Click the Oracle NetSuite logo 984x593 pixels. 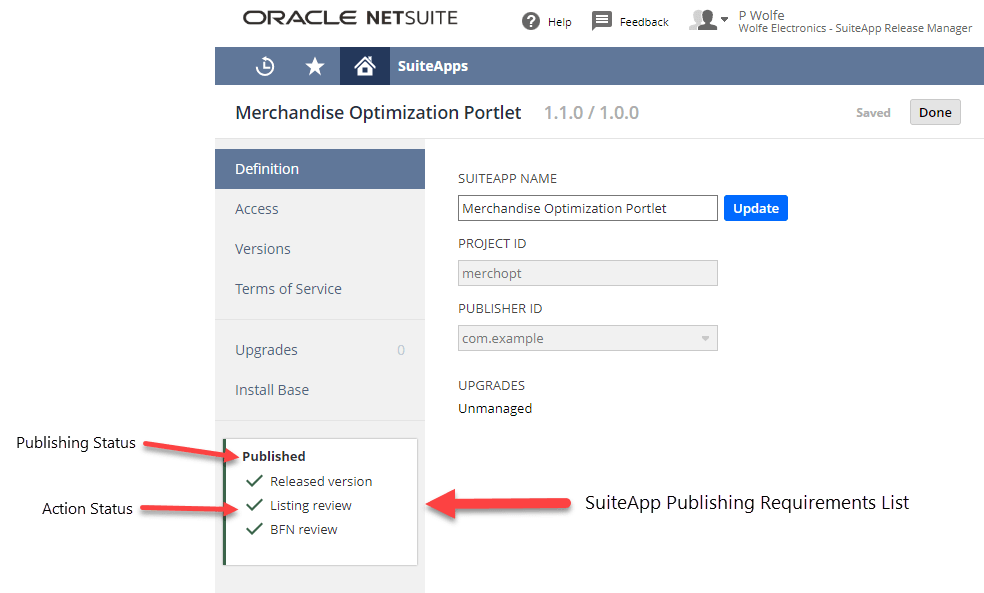(350, 18)
